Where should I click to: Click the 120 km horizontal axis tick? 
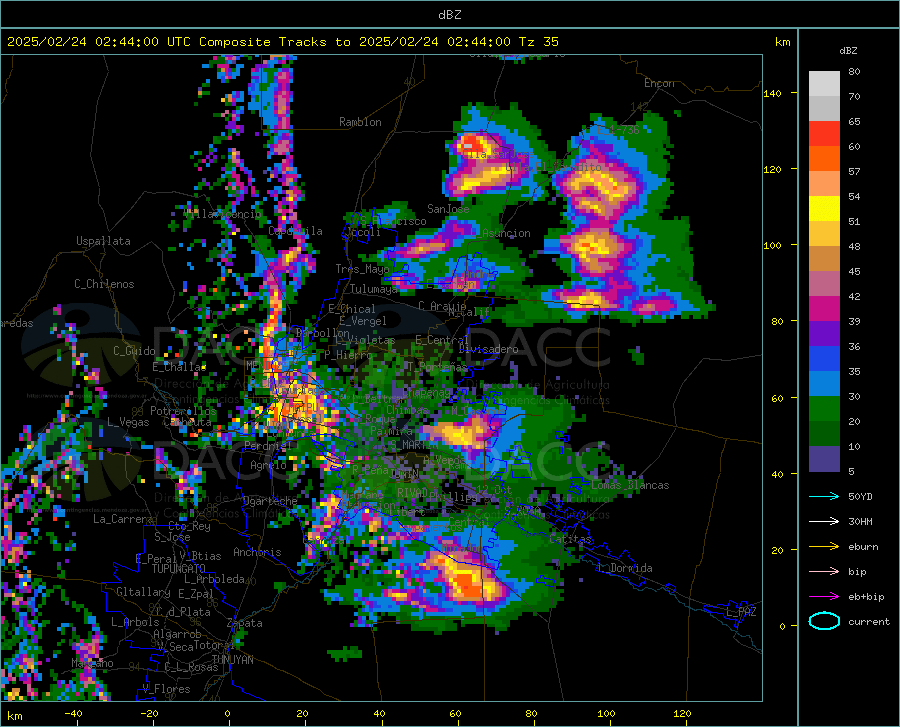[682, 714]
